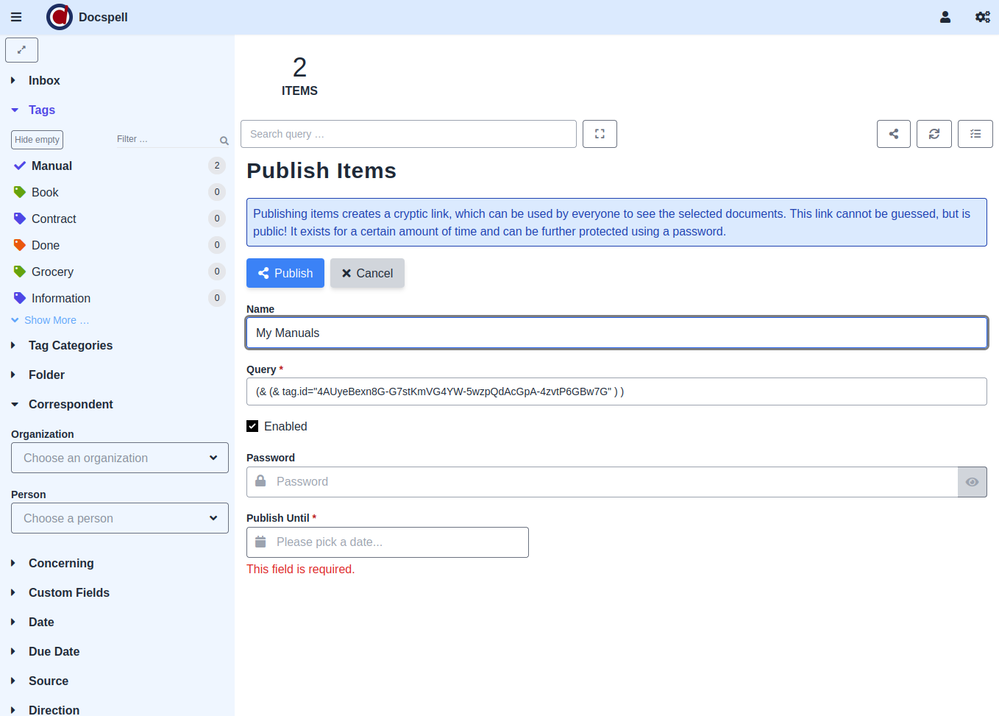
Task: Toggle select mode list icon
Action: pos(975,134)
